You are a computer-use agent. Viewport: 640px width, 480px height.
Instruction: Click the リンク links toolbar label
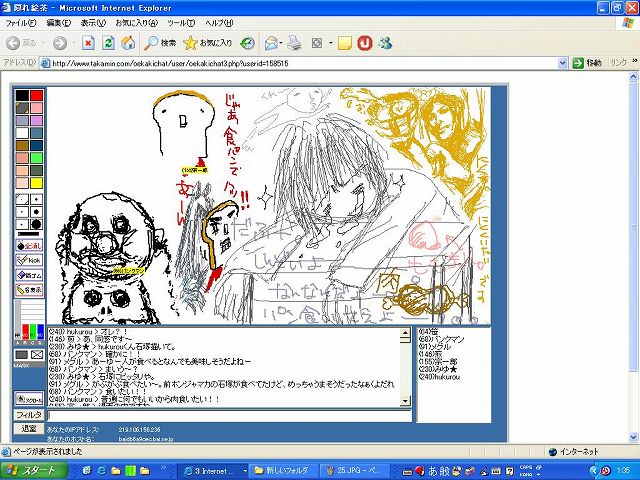point(618,63)
